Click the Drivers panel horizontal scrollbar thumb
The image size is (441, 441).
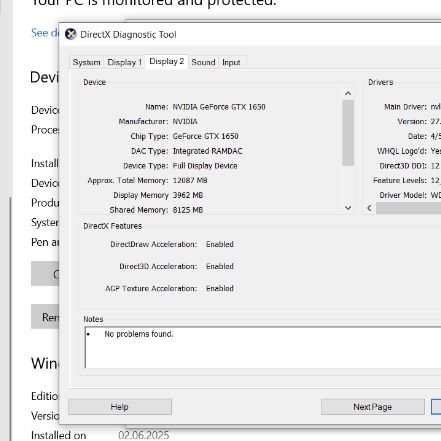click(409, 208)
